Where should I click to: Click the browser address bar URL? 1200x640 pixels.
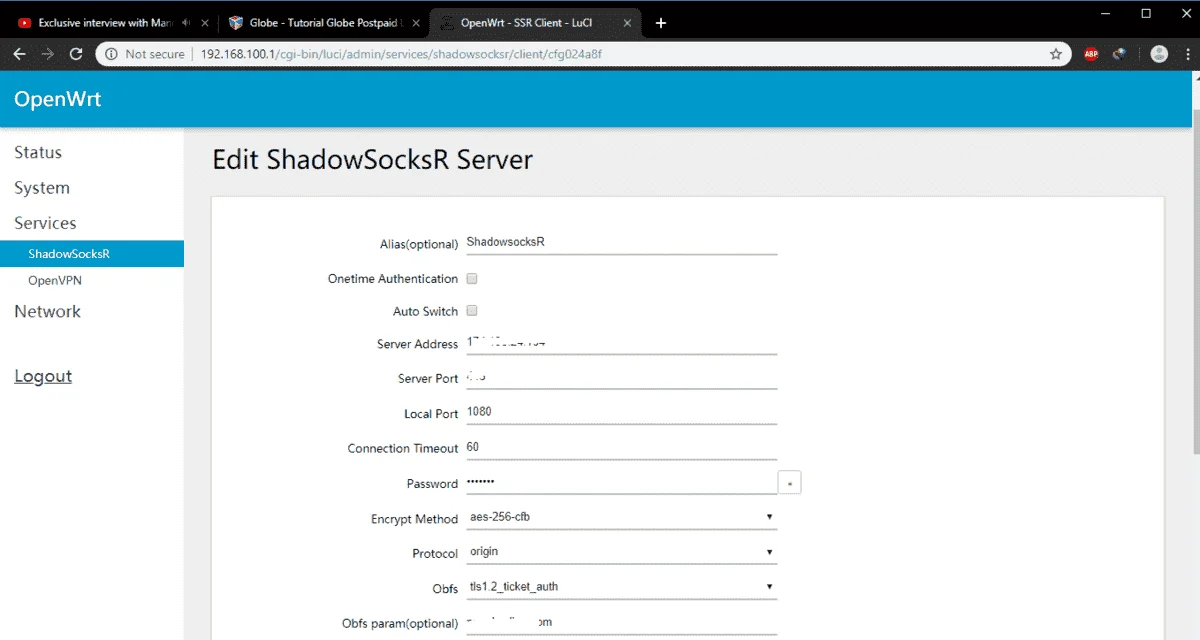401,54
